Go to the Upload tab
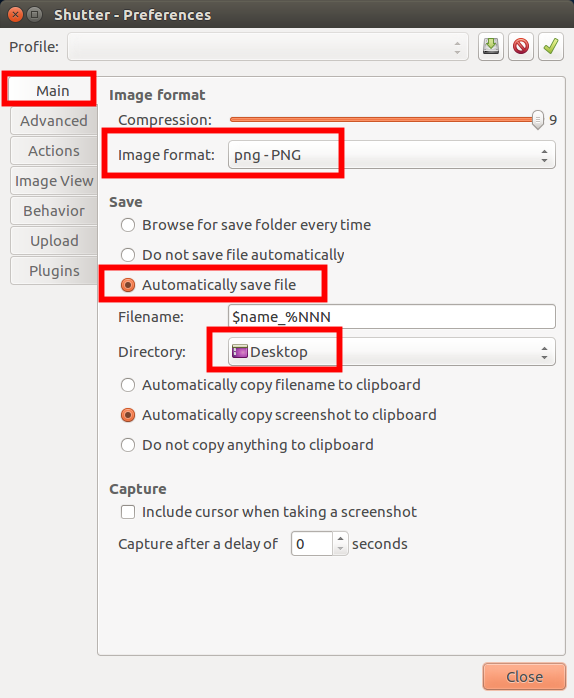This screenshot has width=574, height=698. [x=54, y=241]
